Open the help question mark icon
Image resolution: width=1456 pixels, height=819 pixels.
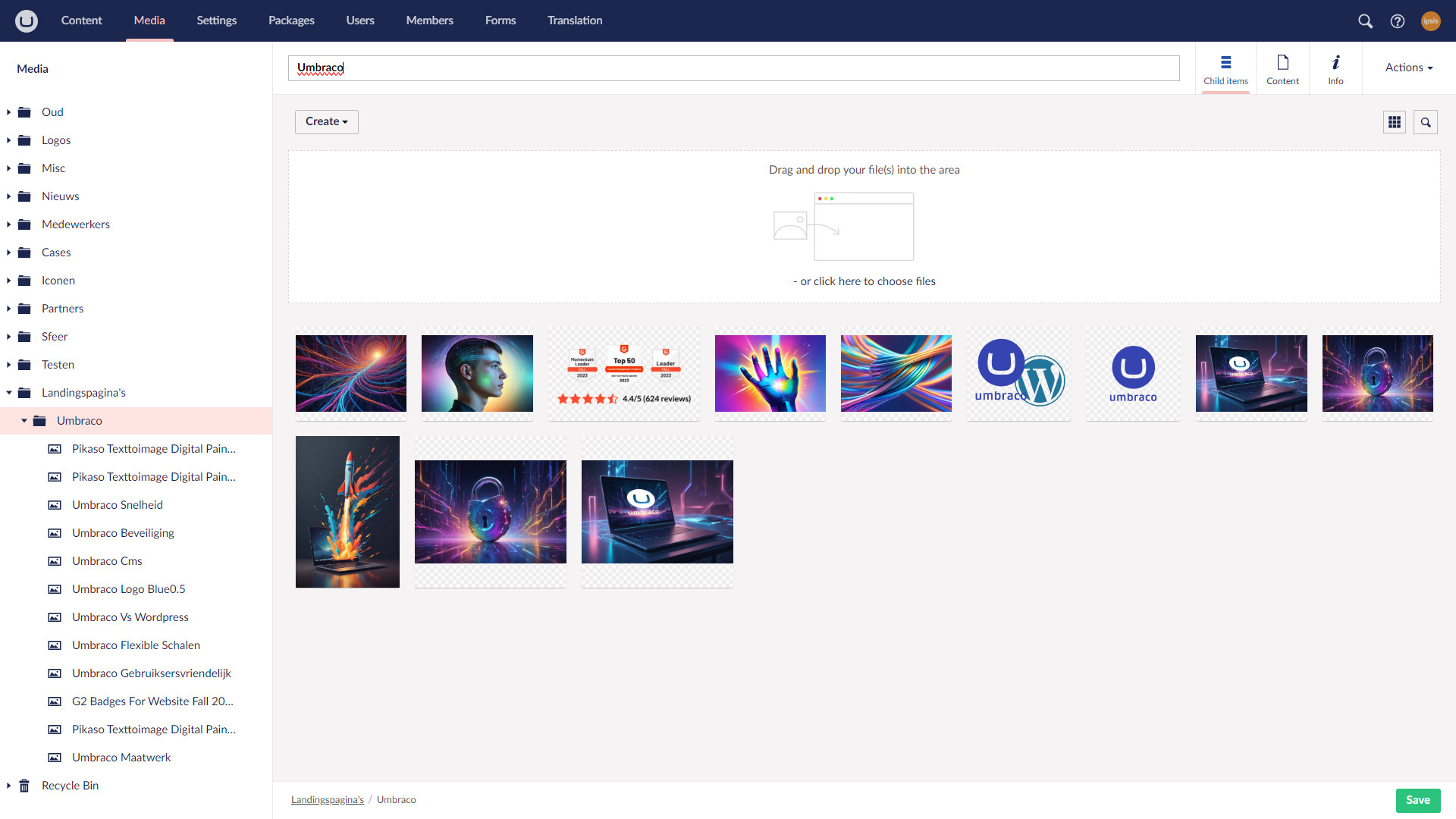pyautogui.click(x=1398, y=21)
